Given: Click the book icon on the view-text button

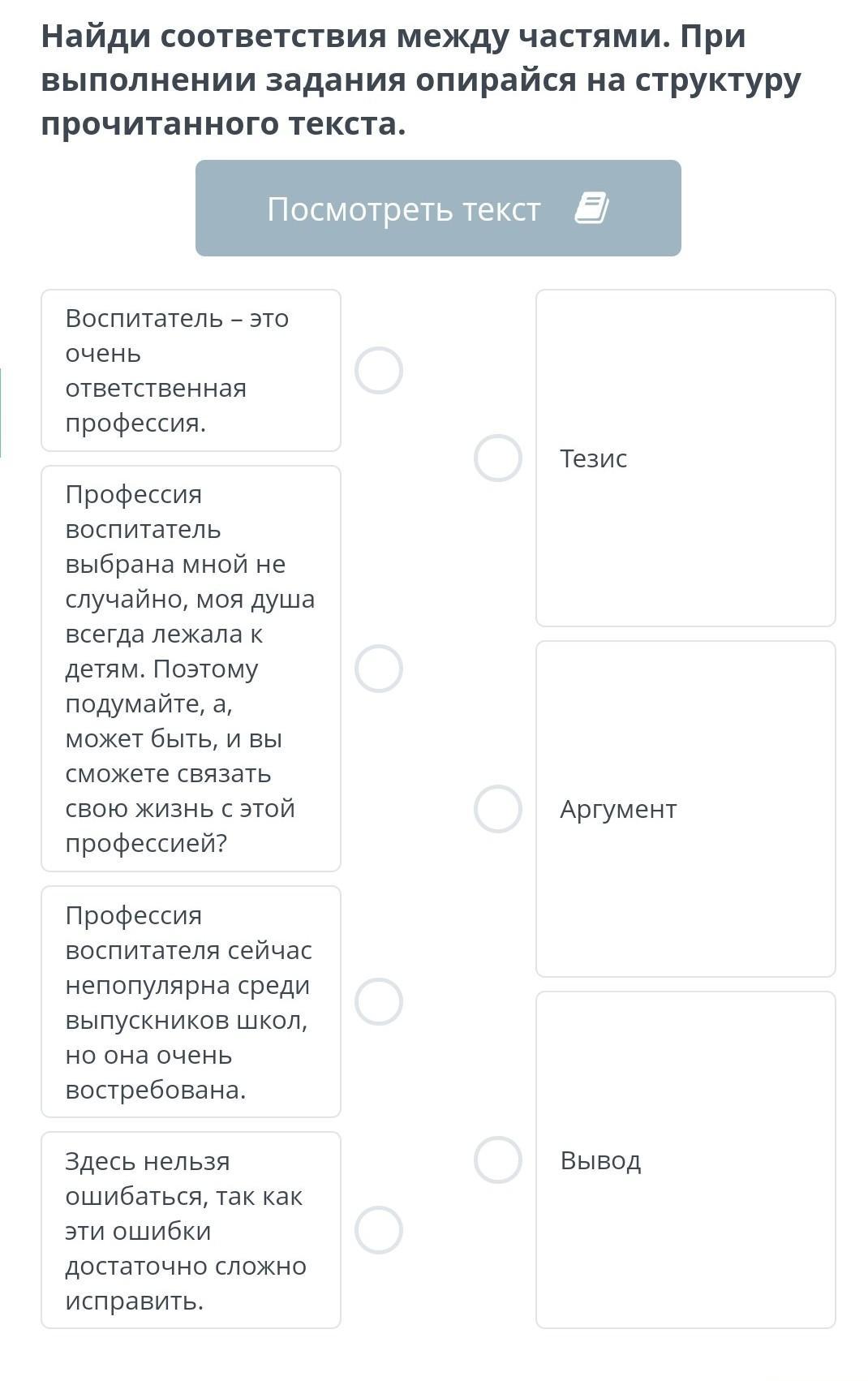Looking at the screenshot, I should (x=591, y=208).
